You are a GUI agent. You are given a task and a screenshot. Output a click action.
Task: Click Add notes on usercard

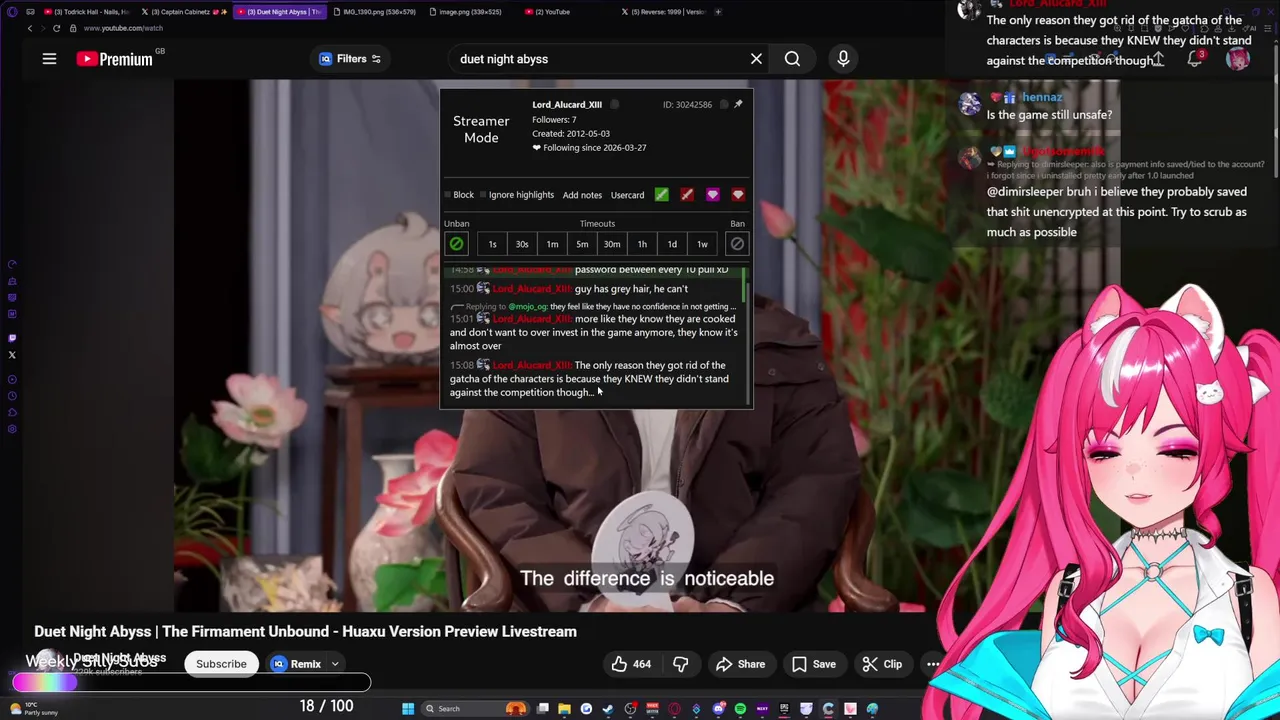click(582, 195)
